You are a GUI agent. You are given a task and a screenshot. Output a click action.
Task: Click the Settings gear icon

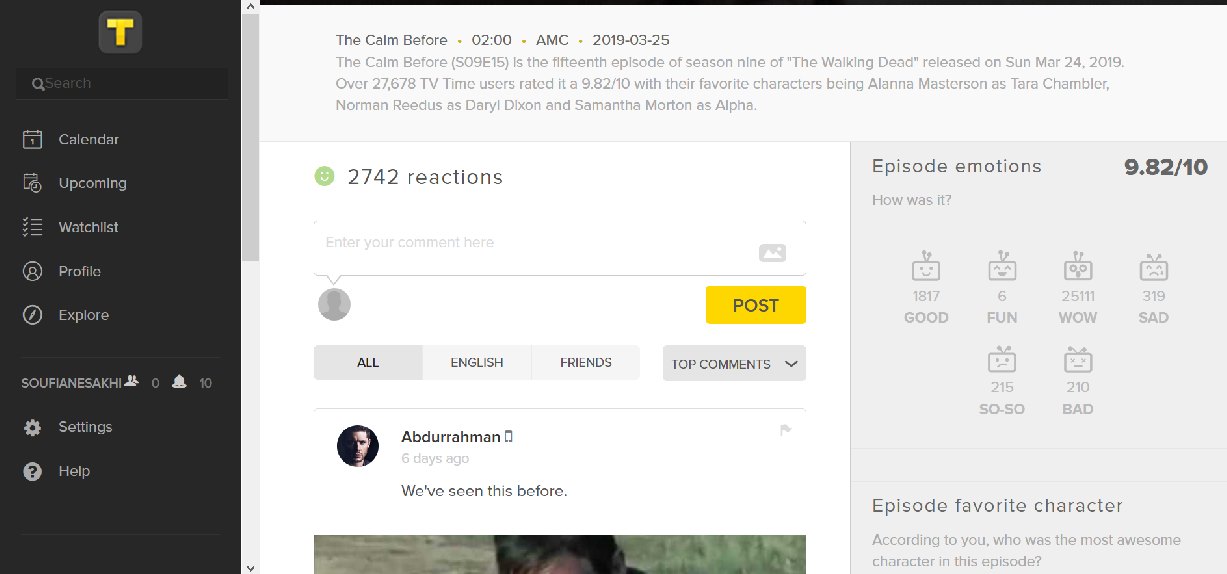click(x=32, y=427)
